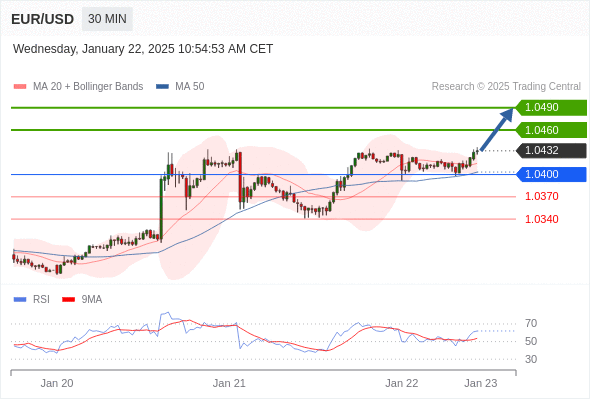Click the EUR/USD pair title
The width and height of the screenshot is (590, 400).
click(43, 19)
